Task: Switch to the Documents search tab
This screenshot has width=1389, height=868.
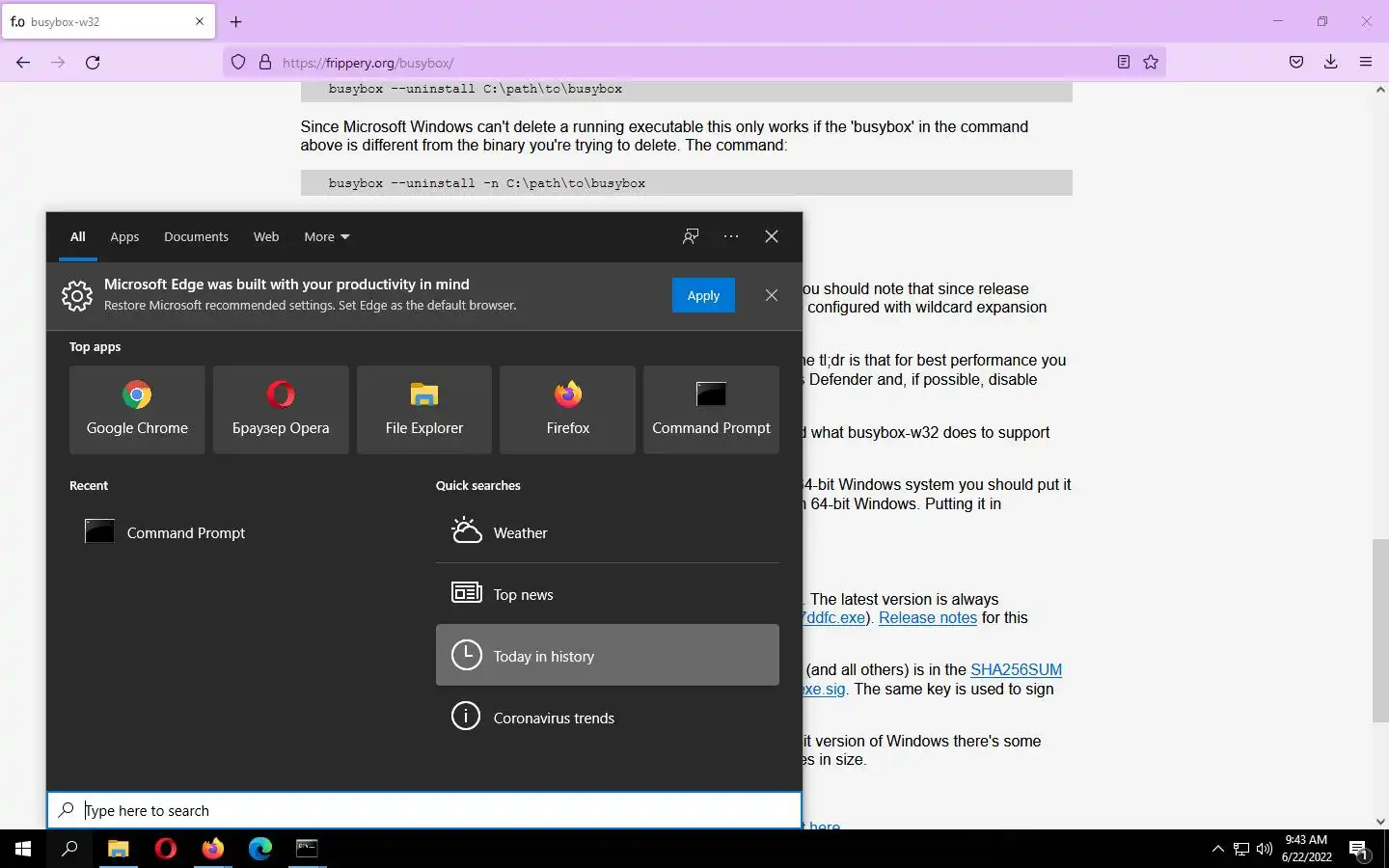Action: coord(196,236)
